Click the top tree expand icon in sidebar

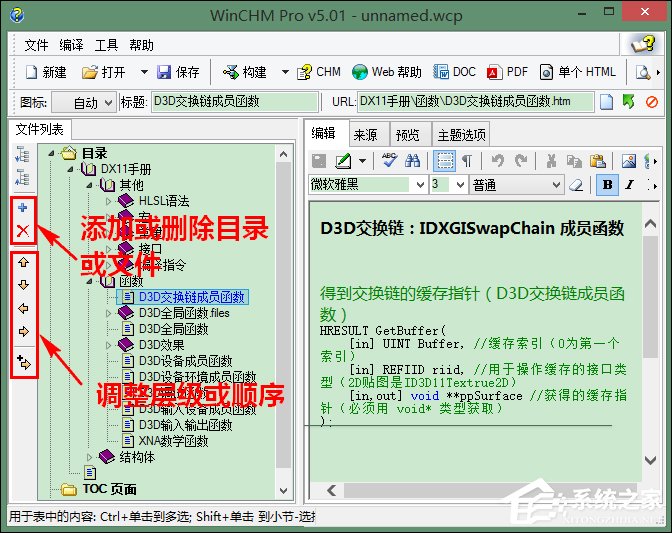[x=22, y=154]
